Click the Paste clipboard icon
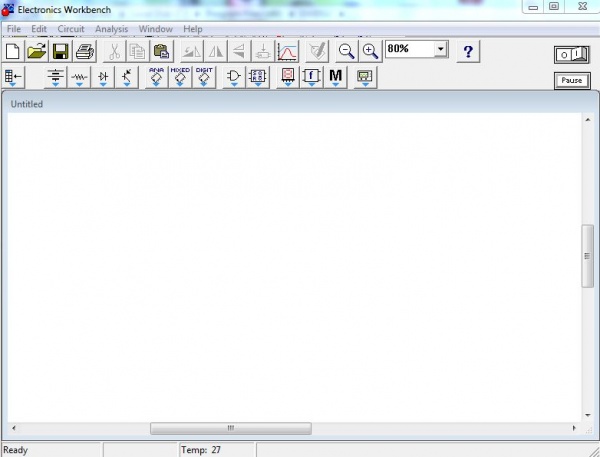Image resolution: width=600 pixels, height=457 pixels. pos(161,51)
